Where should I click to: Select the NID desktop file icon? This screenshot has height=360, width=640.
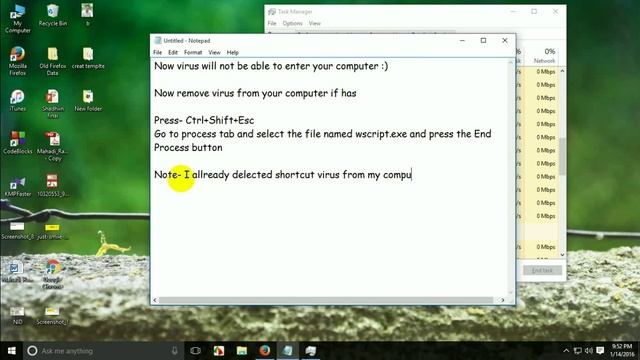[17, 316]
